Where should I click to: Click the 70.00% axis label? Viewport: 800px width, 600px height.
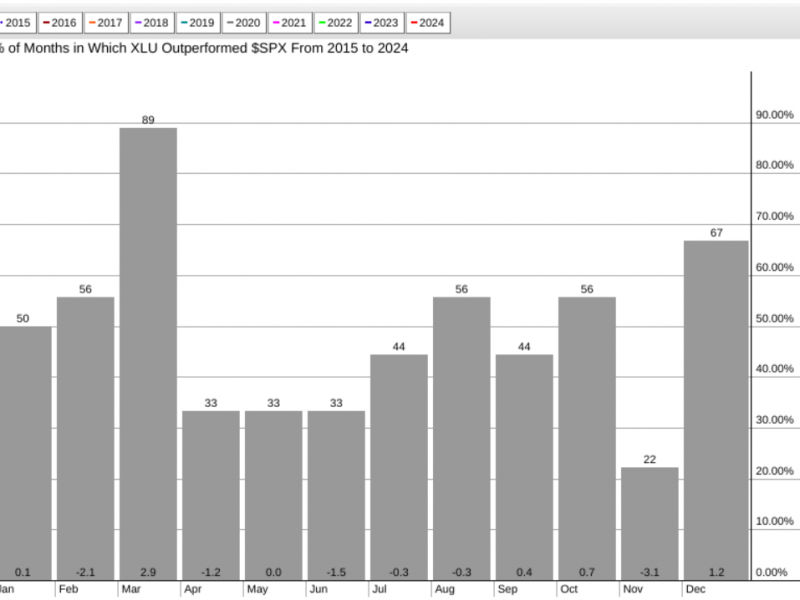point(774,216)
